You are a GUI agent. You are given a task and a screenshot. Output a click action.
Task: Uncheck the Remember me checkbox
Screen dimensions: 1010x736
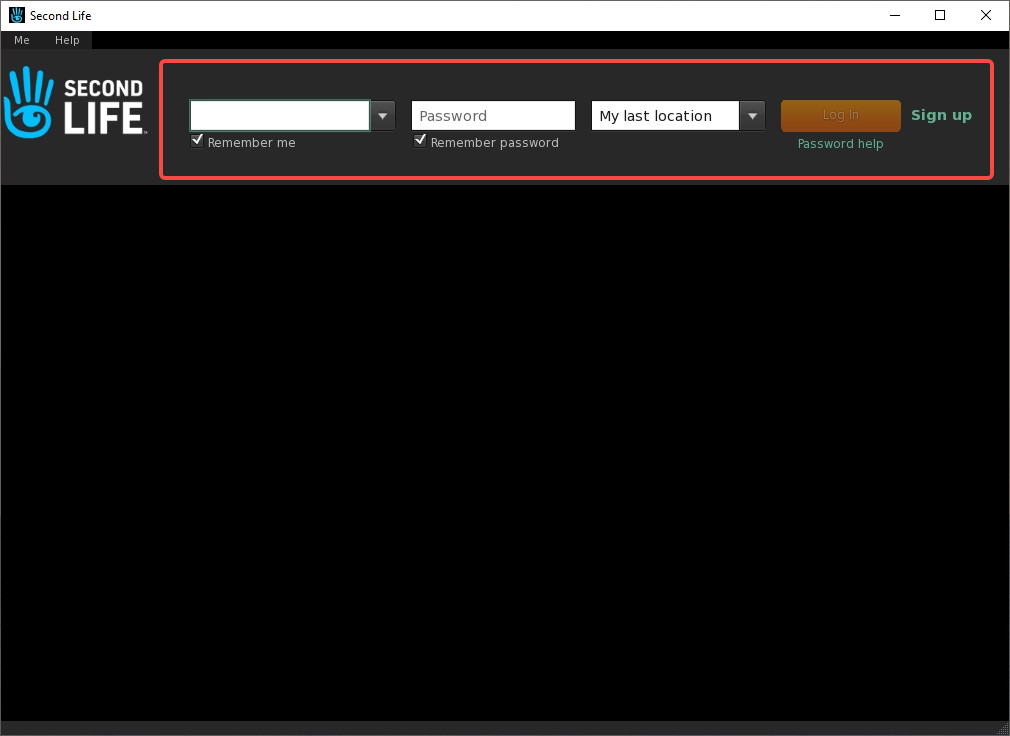[197, 141]
